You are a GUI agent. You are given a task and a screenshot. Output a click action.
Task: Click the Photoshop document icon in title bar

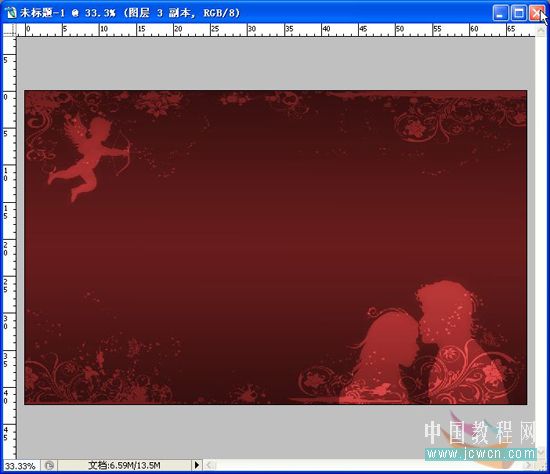pyautogui.click(x=11, y=13)
